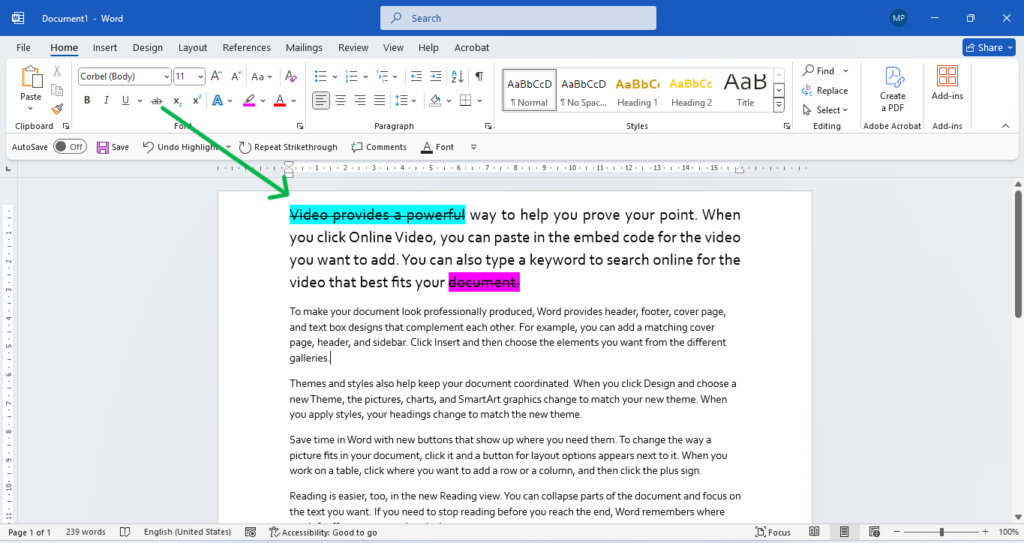This screenshot has height=543, width=1024.
Task: Customize the Quick Access Toolbar dropdown
Action: tap(473, 147)
